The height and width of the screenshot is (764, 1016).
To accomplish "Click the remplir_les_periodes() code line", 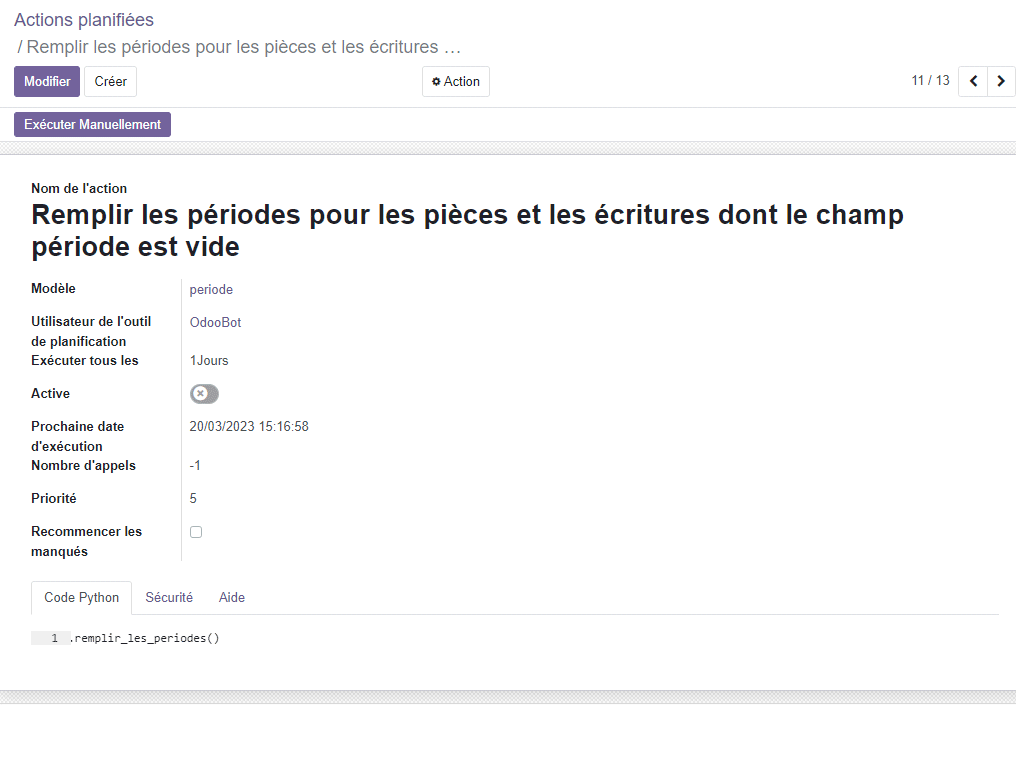I will click(x=145, y=638).
